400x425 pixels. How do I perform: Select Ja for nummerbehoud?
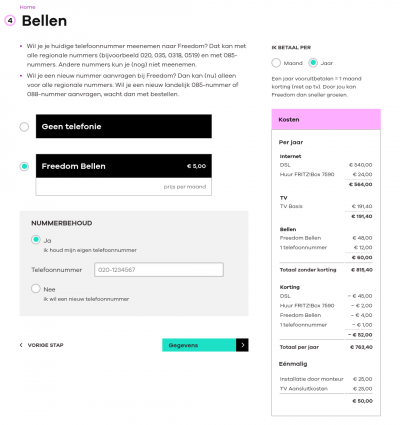(36, 240)
